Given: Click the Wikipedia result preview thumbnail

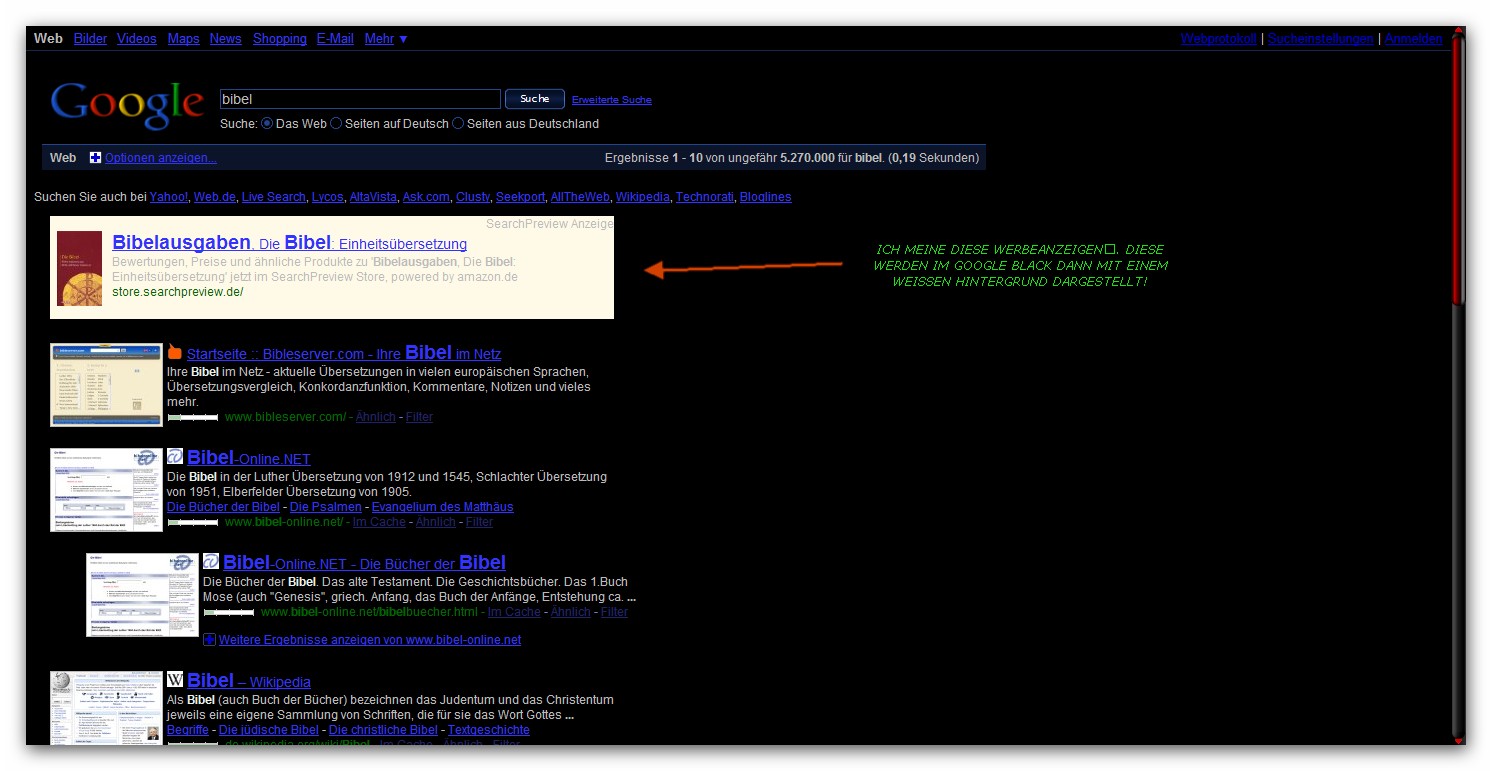Looking at the screenshot, I should tap(106, 708).
